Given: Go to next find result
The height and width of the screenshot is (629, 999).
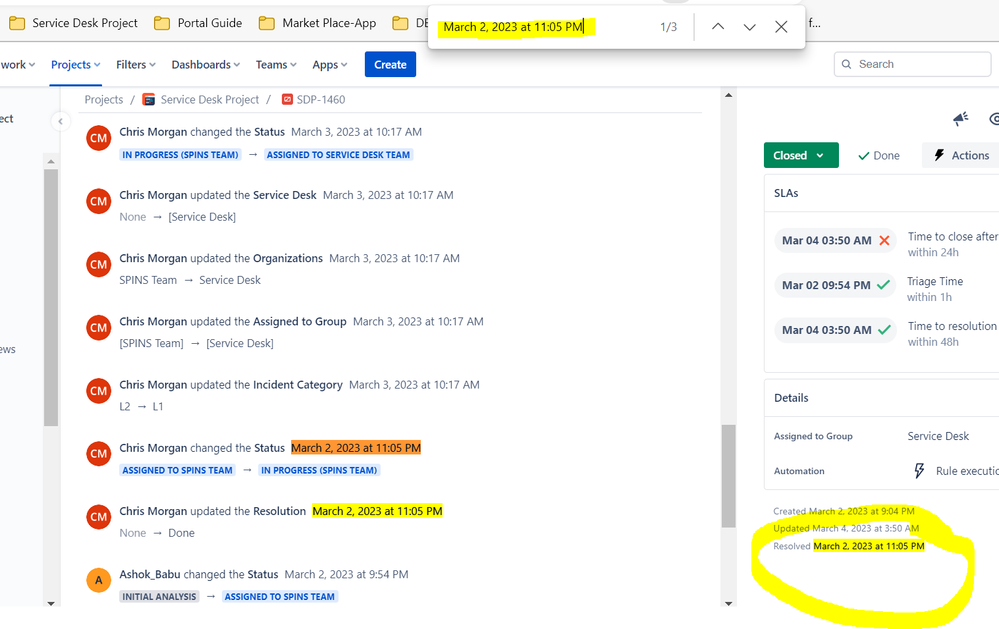Looking at the screenshot, I should (x=749, y=27).
